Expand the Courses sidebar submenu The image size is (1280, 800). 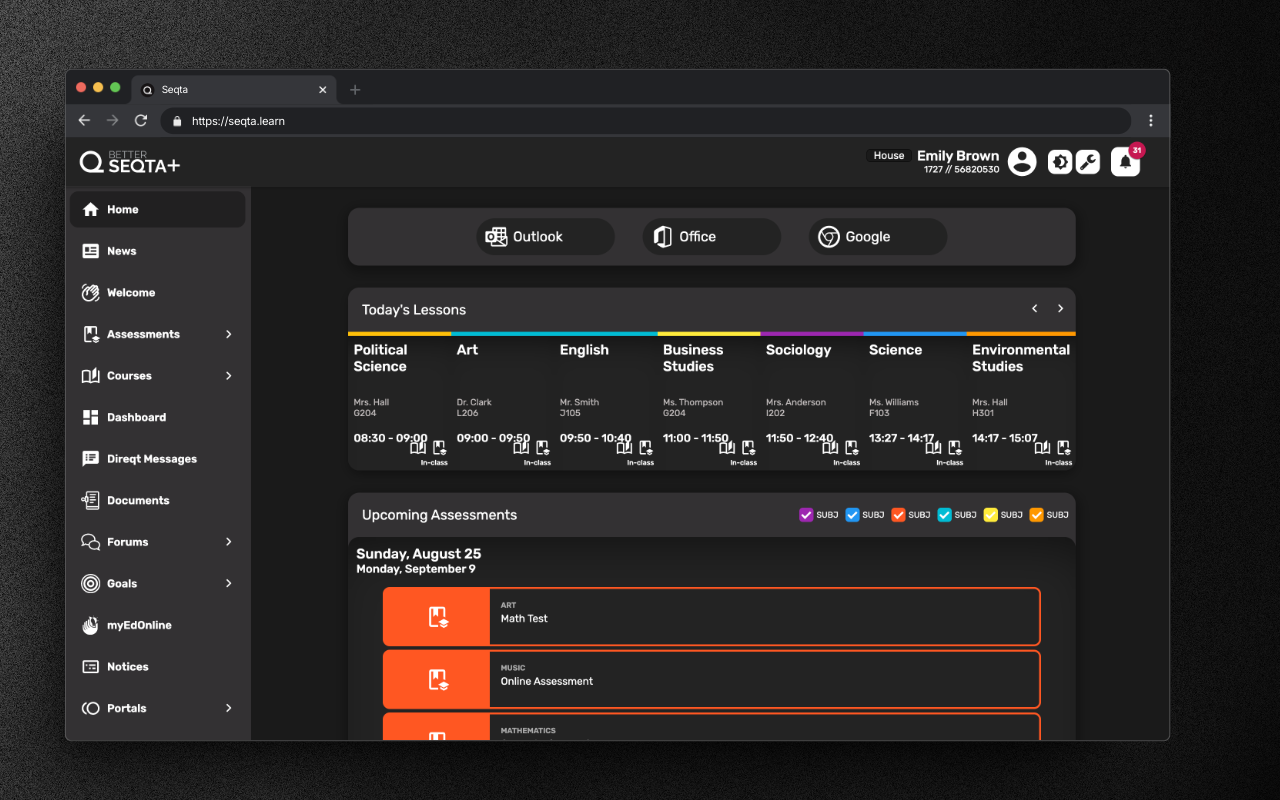tap(228, 376)
